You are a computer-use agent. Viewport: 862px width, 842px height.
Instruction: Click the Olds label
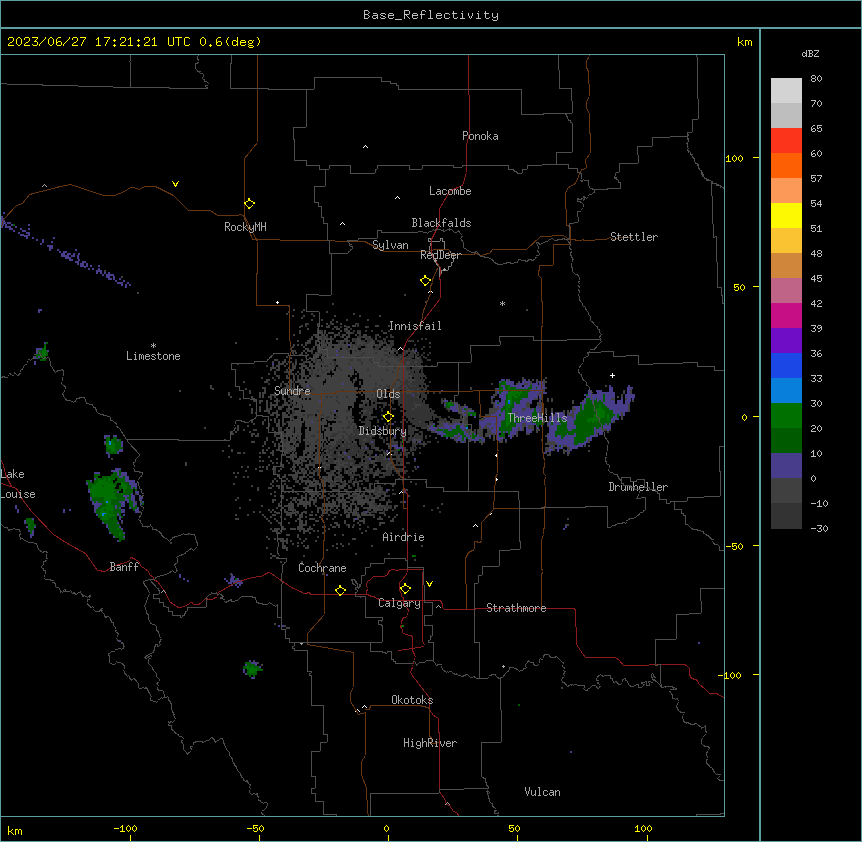(x=388, y=394)
